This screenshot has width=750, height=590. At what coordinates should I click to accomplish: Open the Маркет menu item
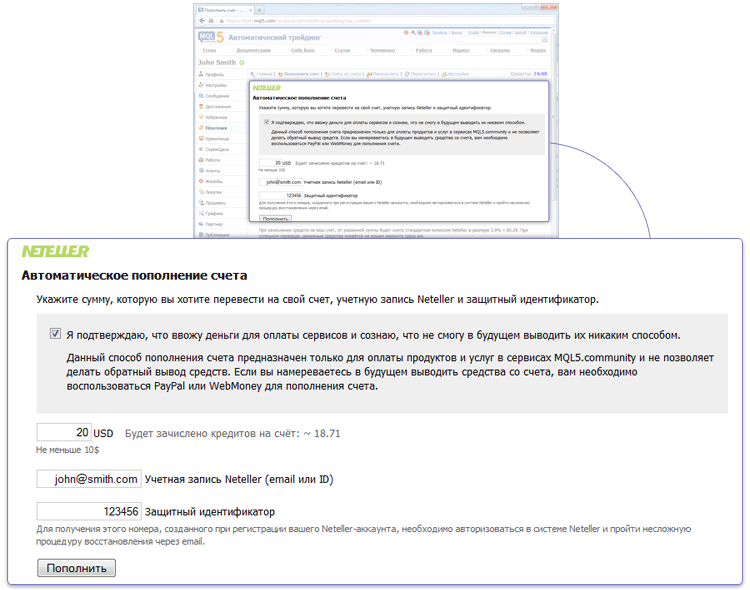coord(461,49)
